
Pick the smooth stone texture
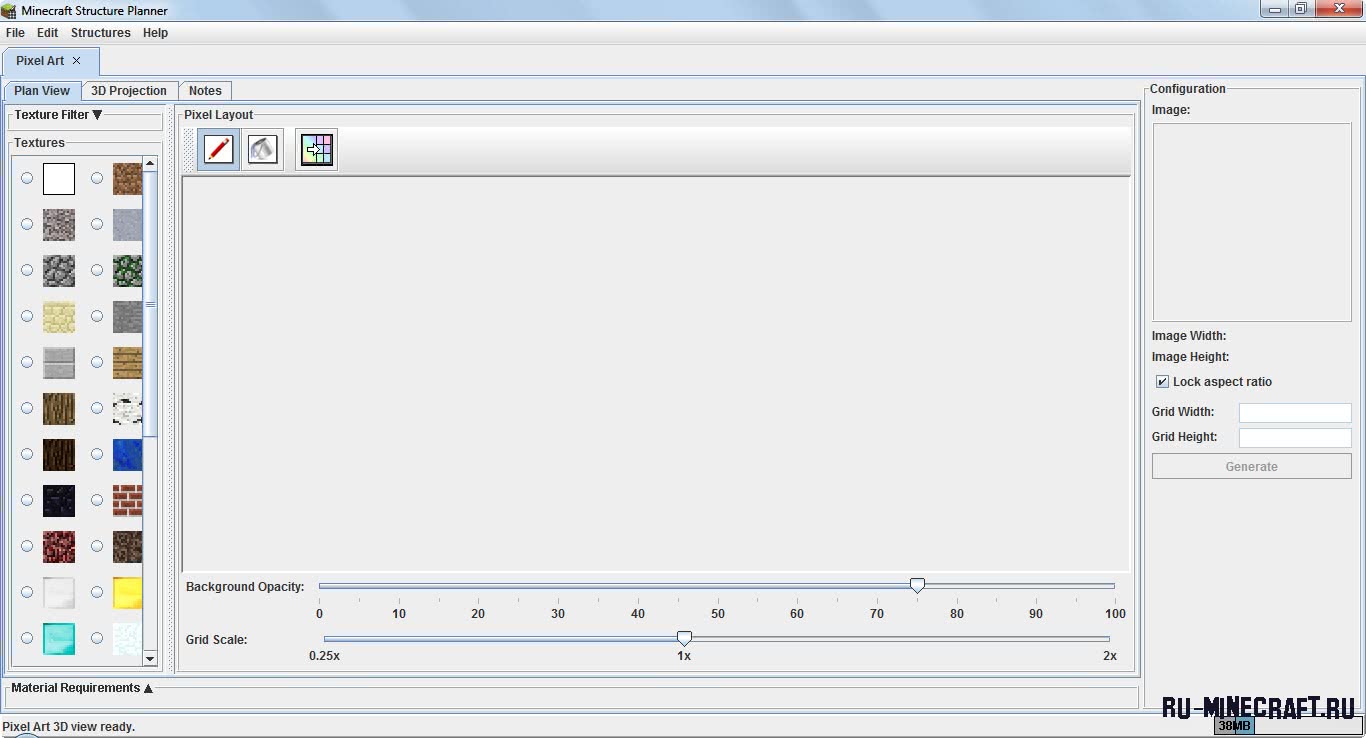pyautogui.click(x=127, y=225)
